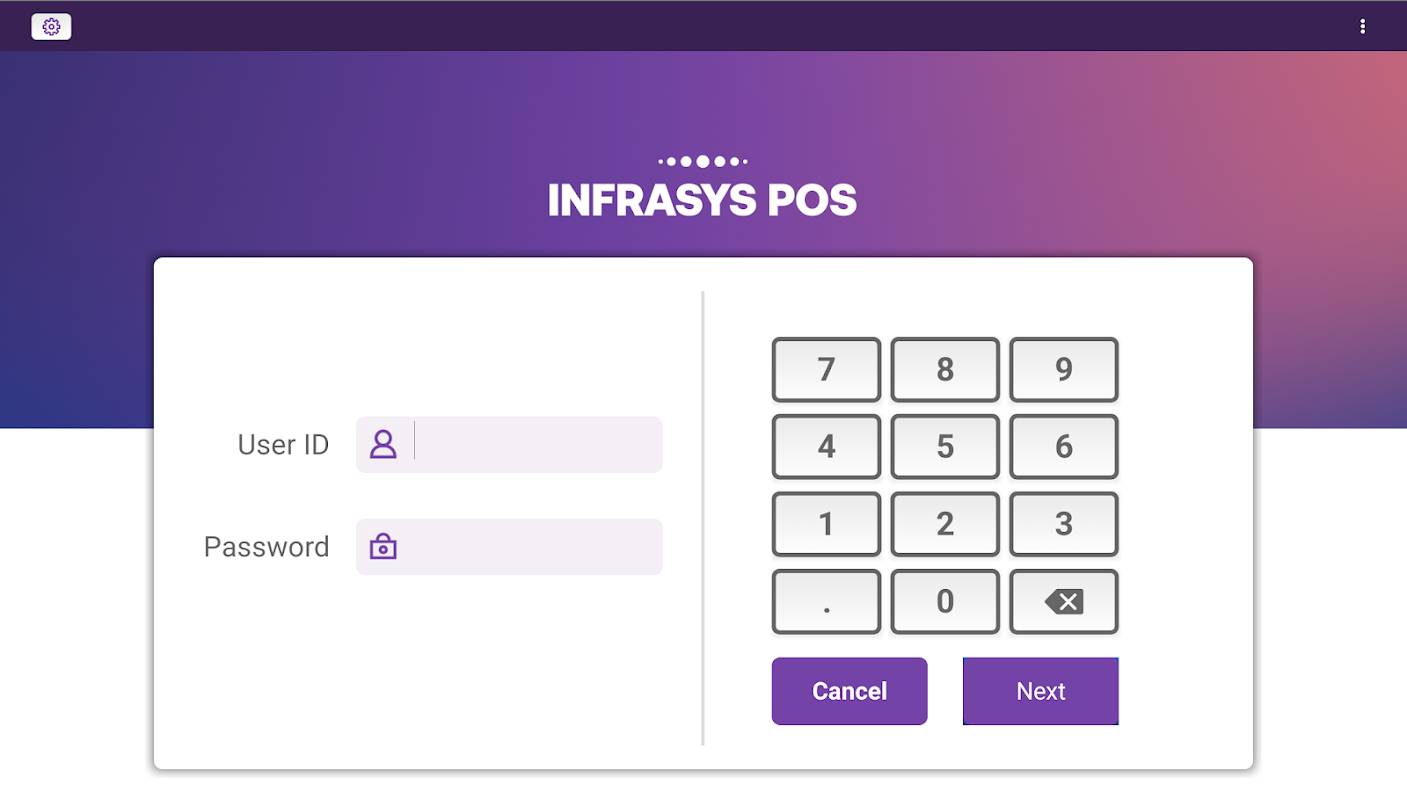This screenshot has width=1407, height=800.
Task: Tap keypad digit 4
Action: (826, 447)
